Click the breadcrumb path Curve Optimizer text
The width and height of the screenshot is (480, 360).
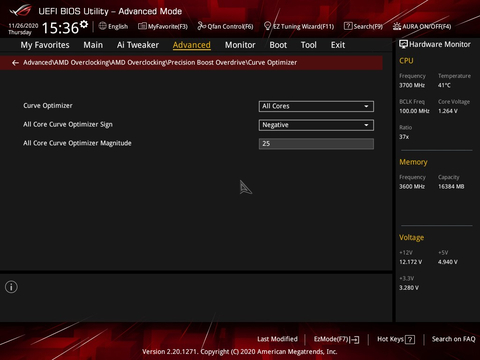(272, 63)
